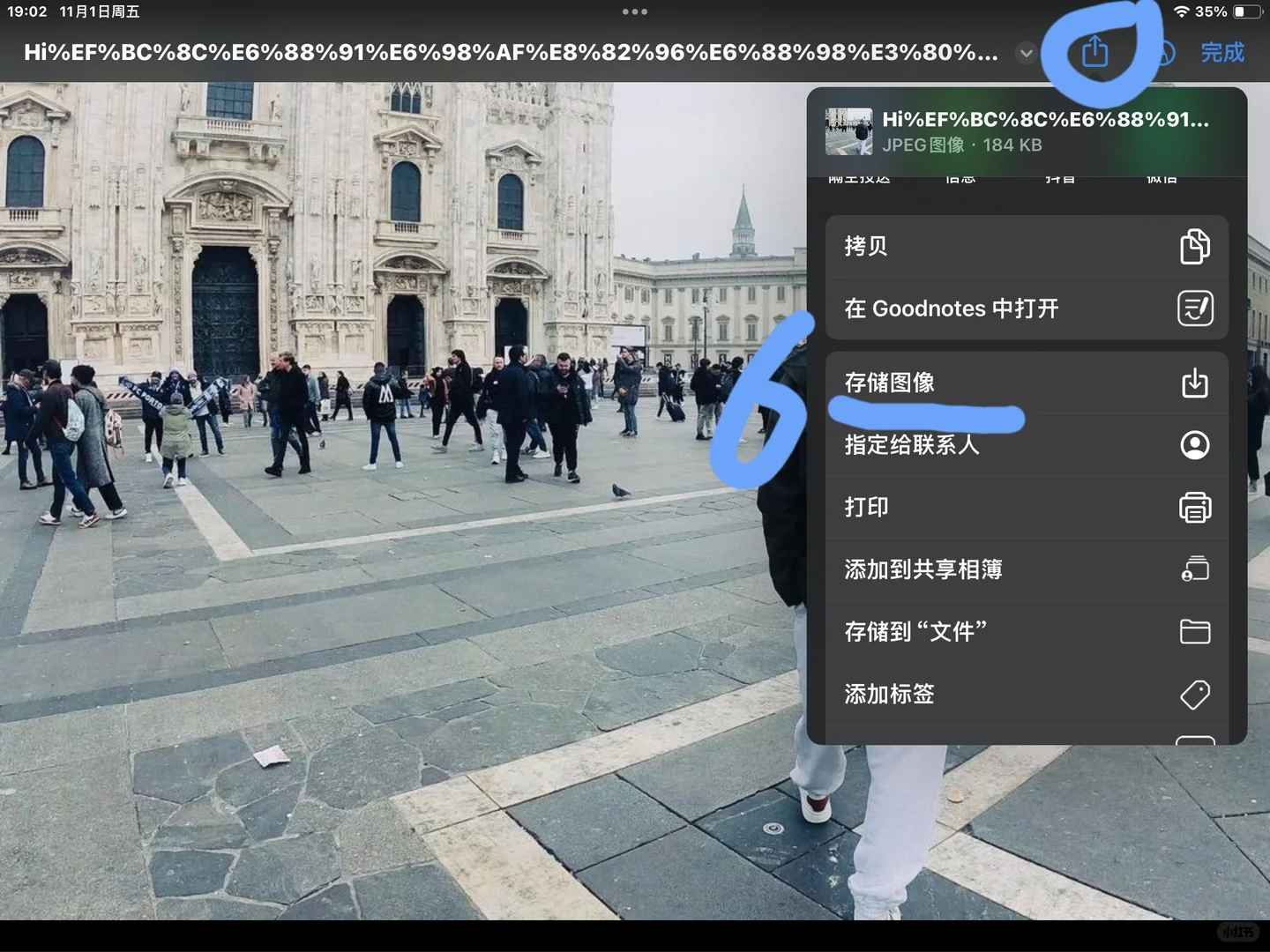The width and height of the screenshot is (1270, 952).
Task: Tap the JPEG thumbnail in the share header
Action: 847,130
